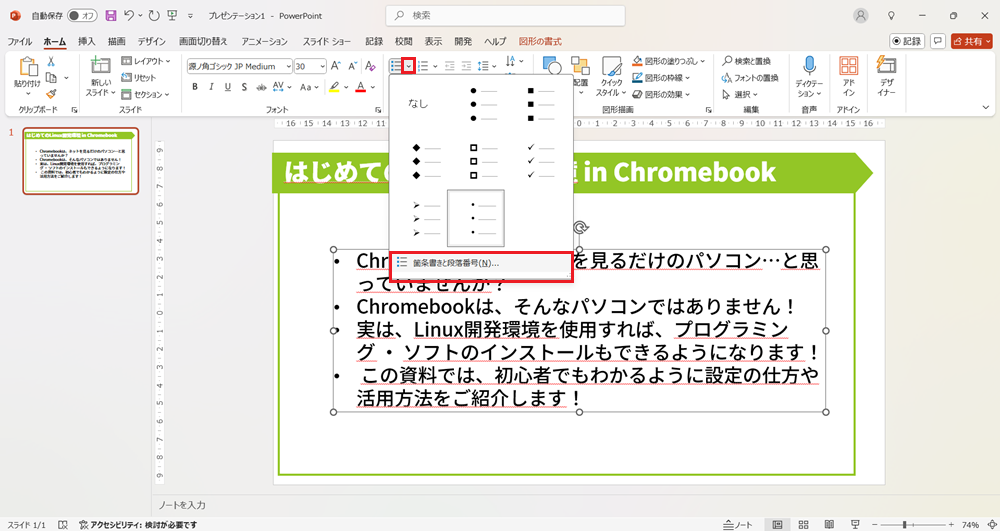Open the font name combo box

pos(240,66)
